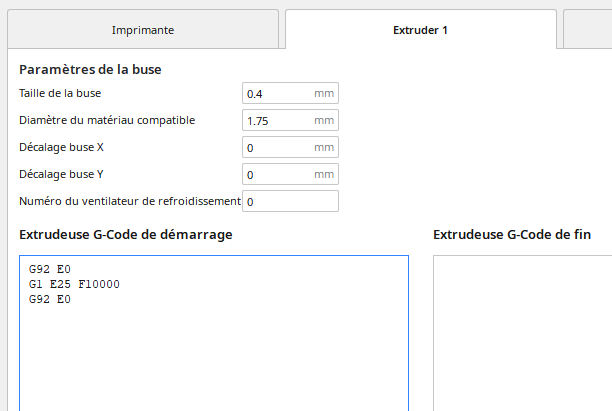Image resolution: width=612 pixels, height=411 pixels.
Task: Select the Extruder 1 tab
Action: pos(420,30)
